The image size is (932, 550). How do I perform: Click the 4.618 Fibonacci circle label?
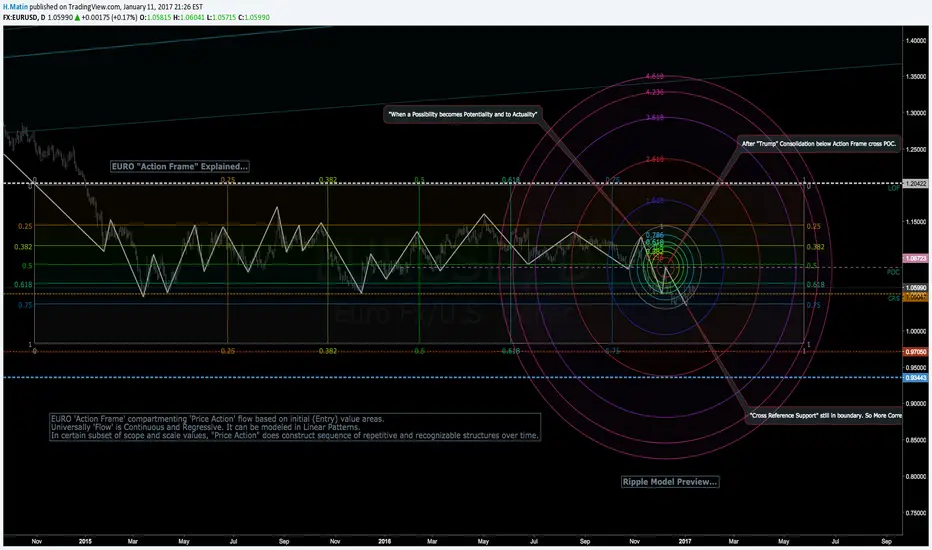click(654, 76)
